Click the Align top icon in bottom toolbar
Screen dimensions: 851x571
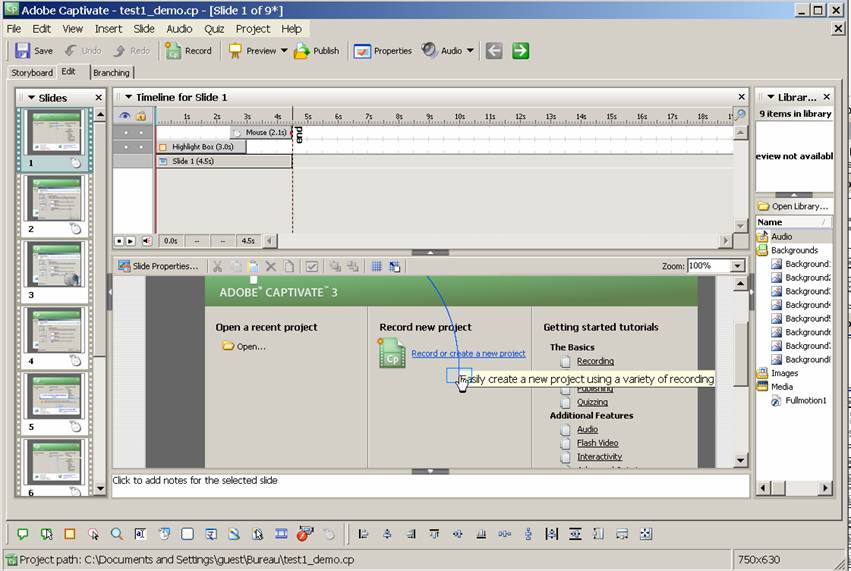tap(434, 534)
